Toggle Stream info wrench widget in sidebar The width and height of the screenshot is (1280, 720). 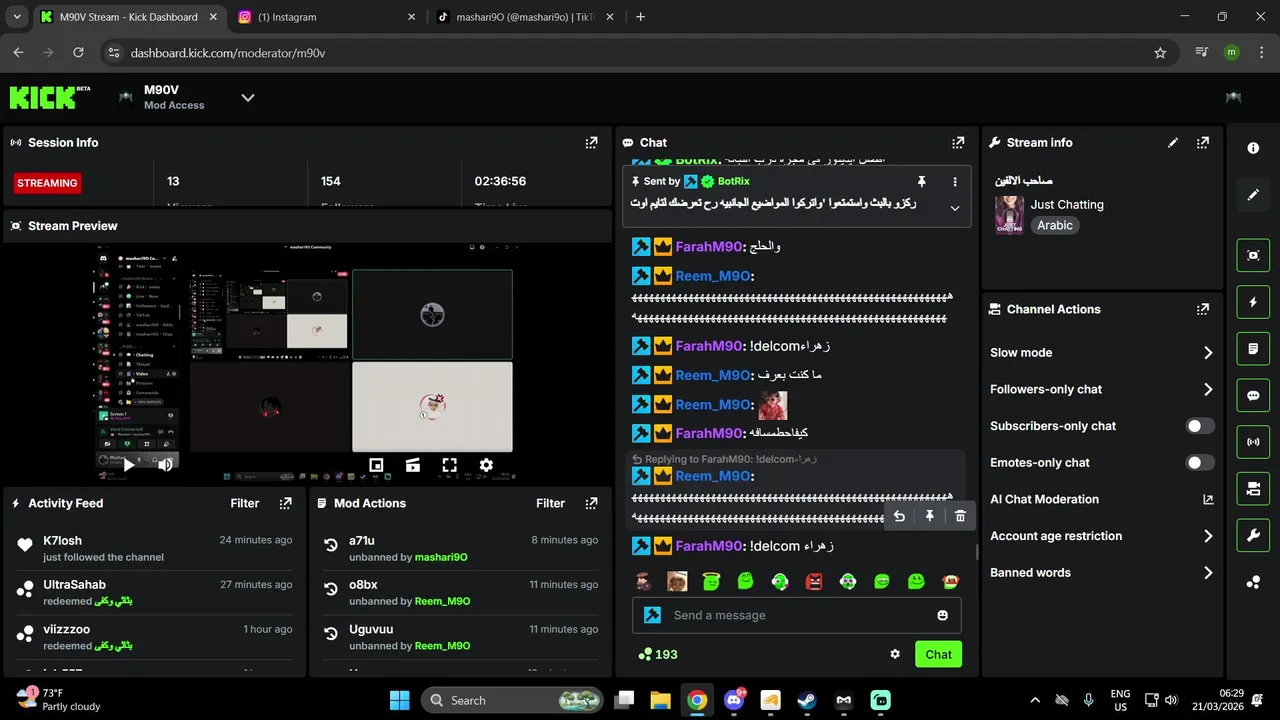point(1253,536)
